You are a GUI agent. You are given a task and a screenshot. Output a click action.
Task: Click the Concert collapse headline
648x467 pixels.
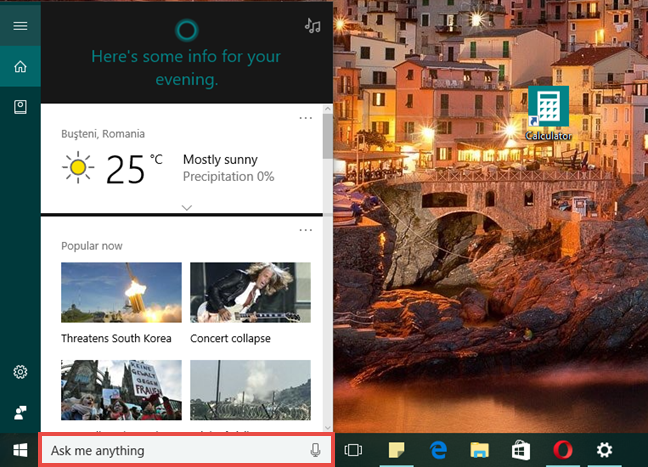click(x=230, y=338)
